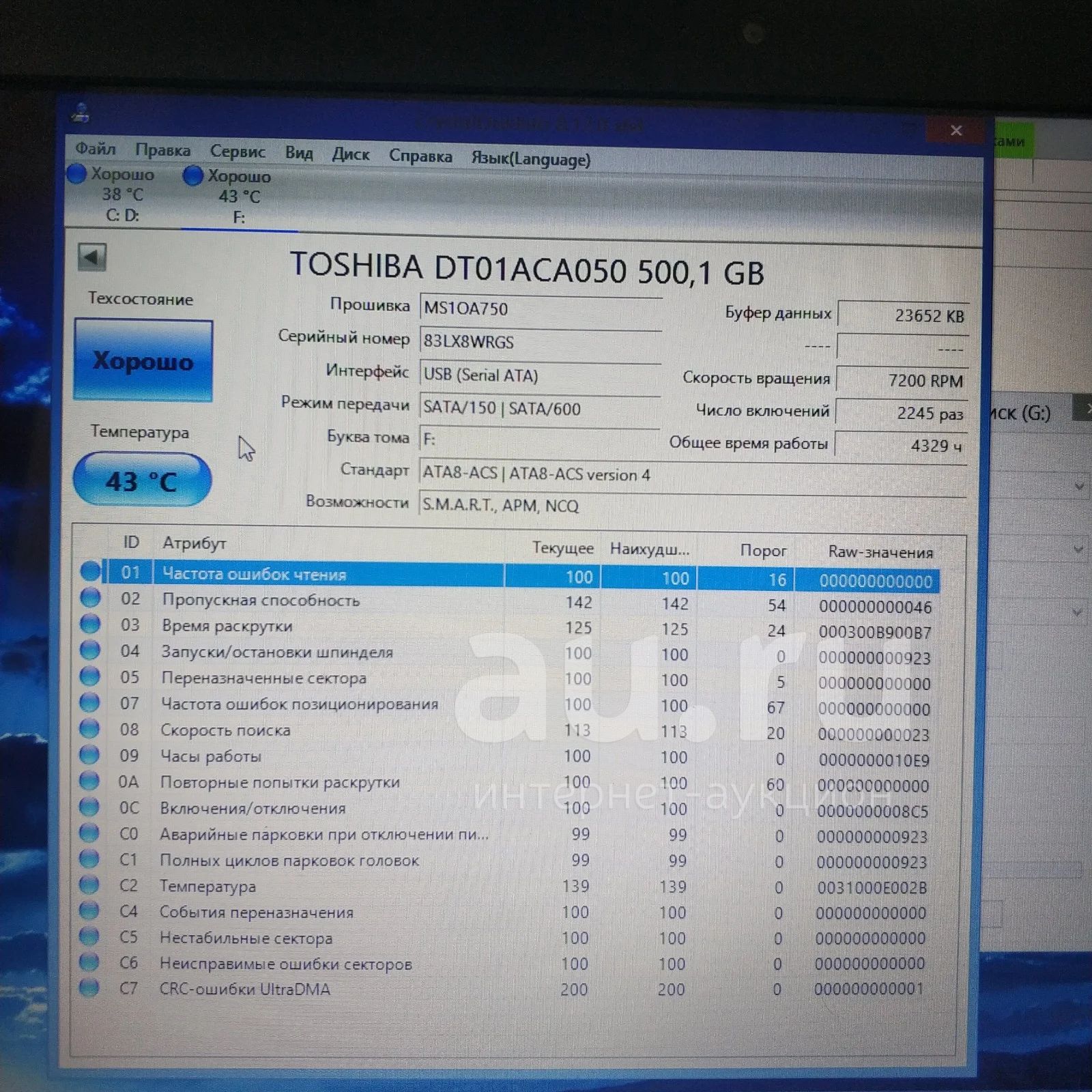The image size is (1092, 1092).
Task: Click the transfer mode field SATA/150 | SATA/600
Action: 539,408
